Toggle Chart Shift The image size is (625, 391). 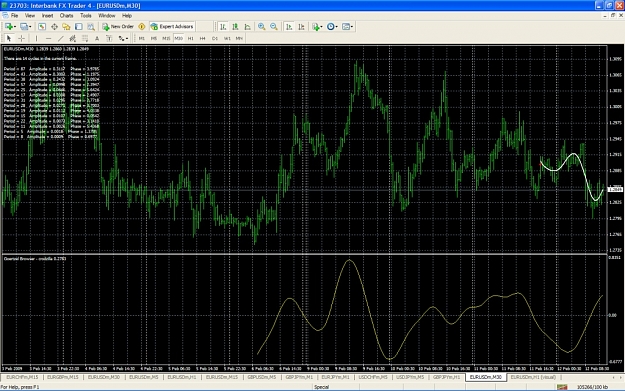pyautogui.click(x=301, y=27)
